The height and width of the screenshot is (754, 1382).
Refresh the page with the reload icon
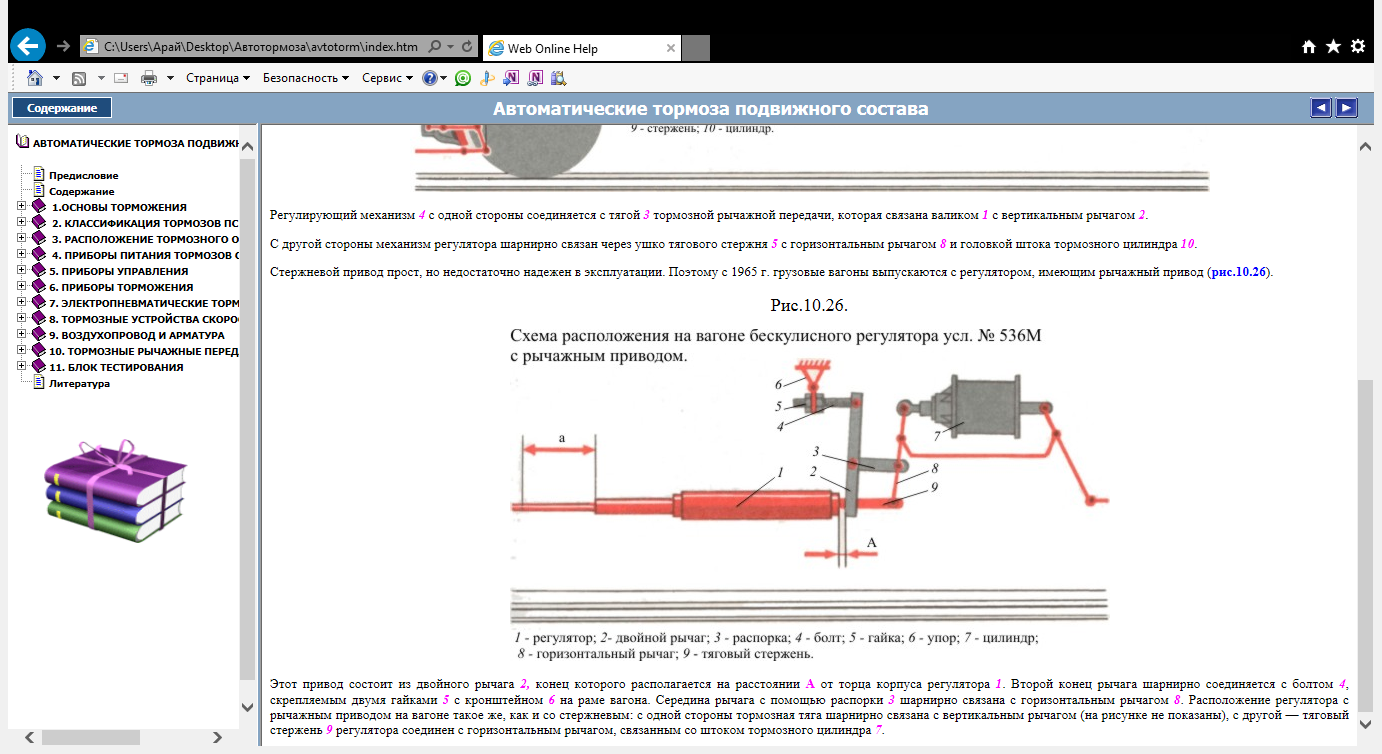pyautogui.click(x=467, y=47)
